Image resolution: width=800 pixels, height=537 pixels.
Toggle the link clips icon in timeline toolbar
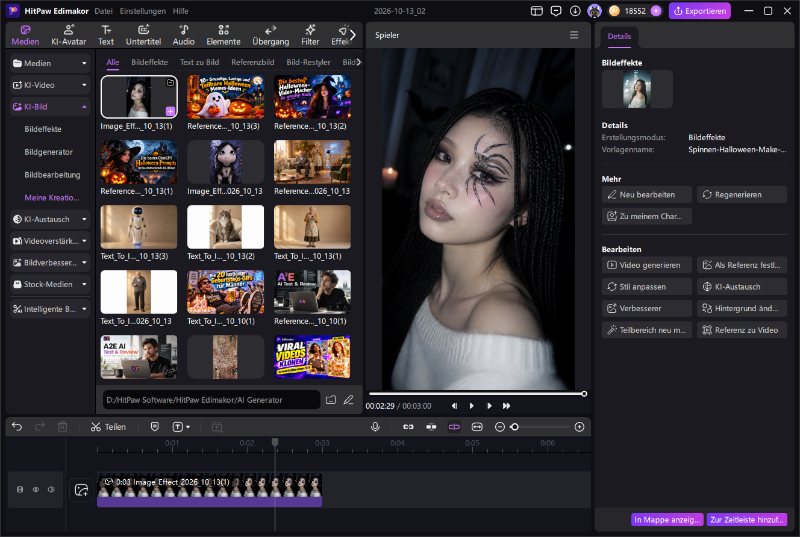pyautogui.click(x=408, y=427)
